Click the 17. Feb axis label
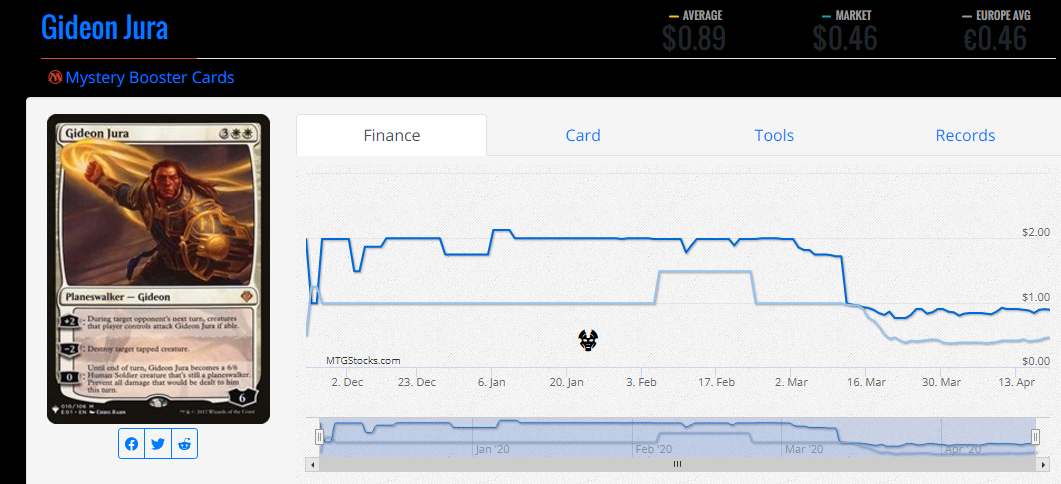This screenshot has height=484, width=1061. coord(716,382)
